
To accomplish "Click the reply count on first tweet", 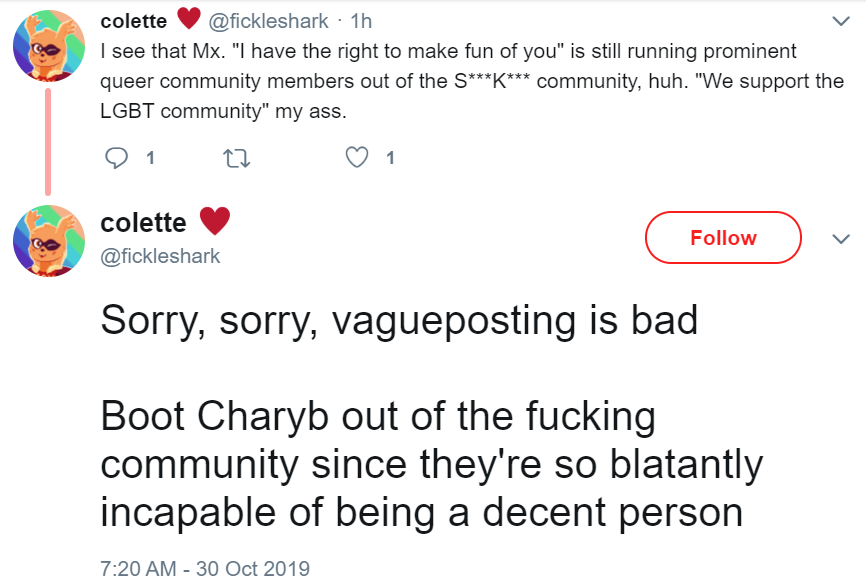I will pos(149,157).
